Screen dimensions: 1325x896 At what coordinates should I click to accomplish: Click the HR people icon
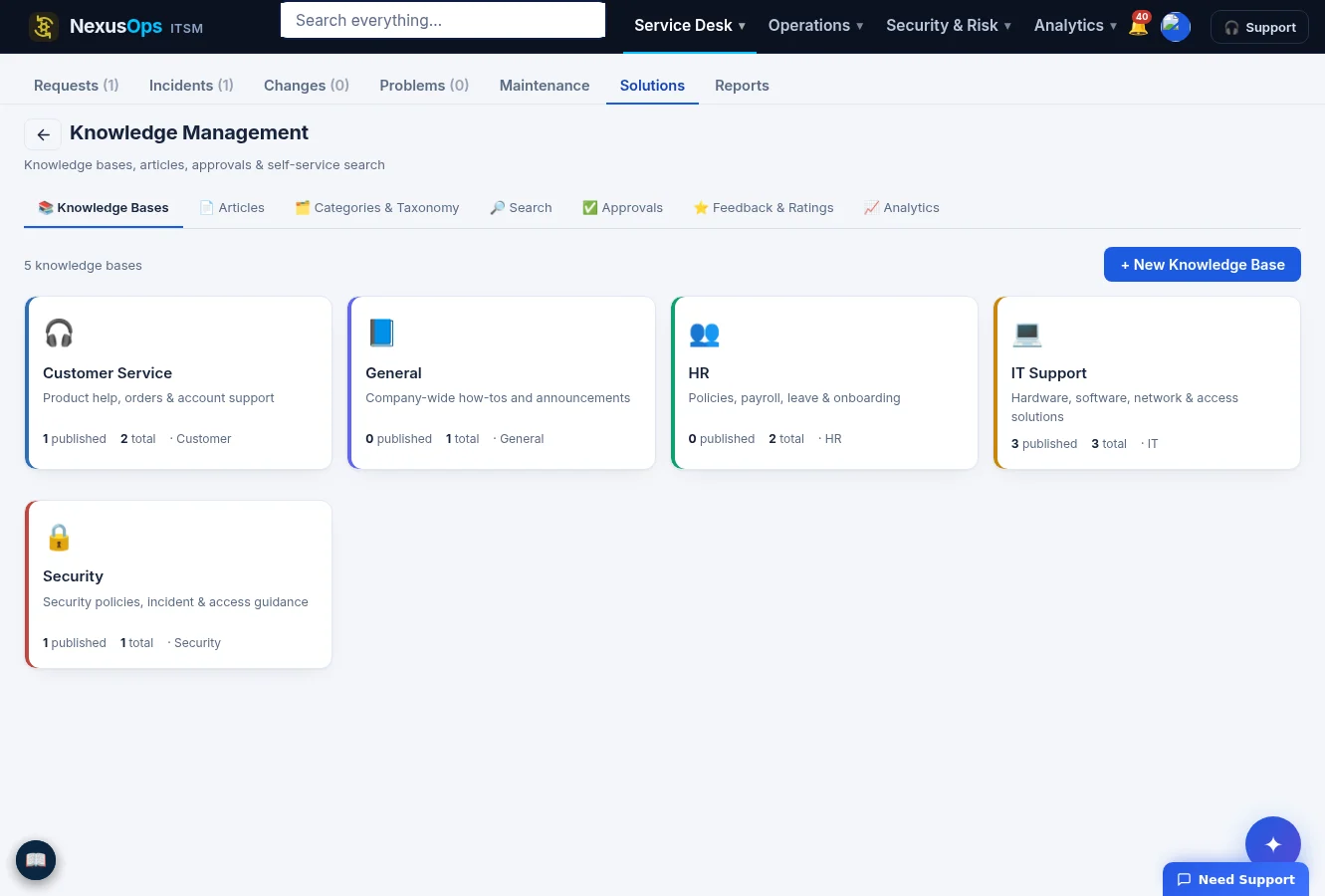coord(704,334)
